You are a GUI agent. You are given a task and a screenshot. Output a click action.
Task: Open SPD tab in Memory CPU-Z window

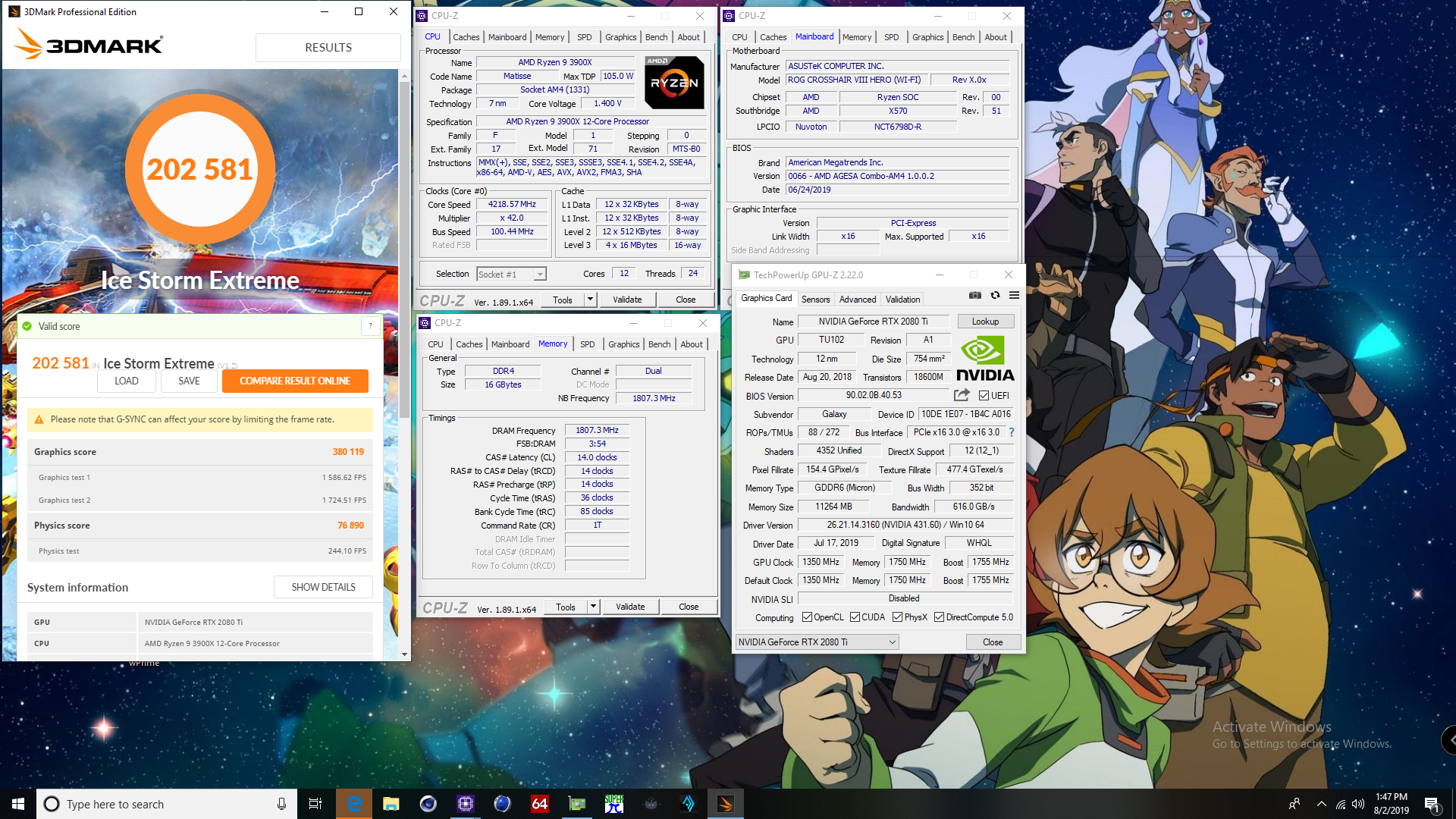coord(587,344)
